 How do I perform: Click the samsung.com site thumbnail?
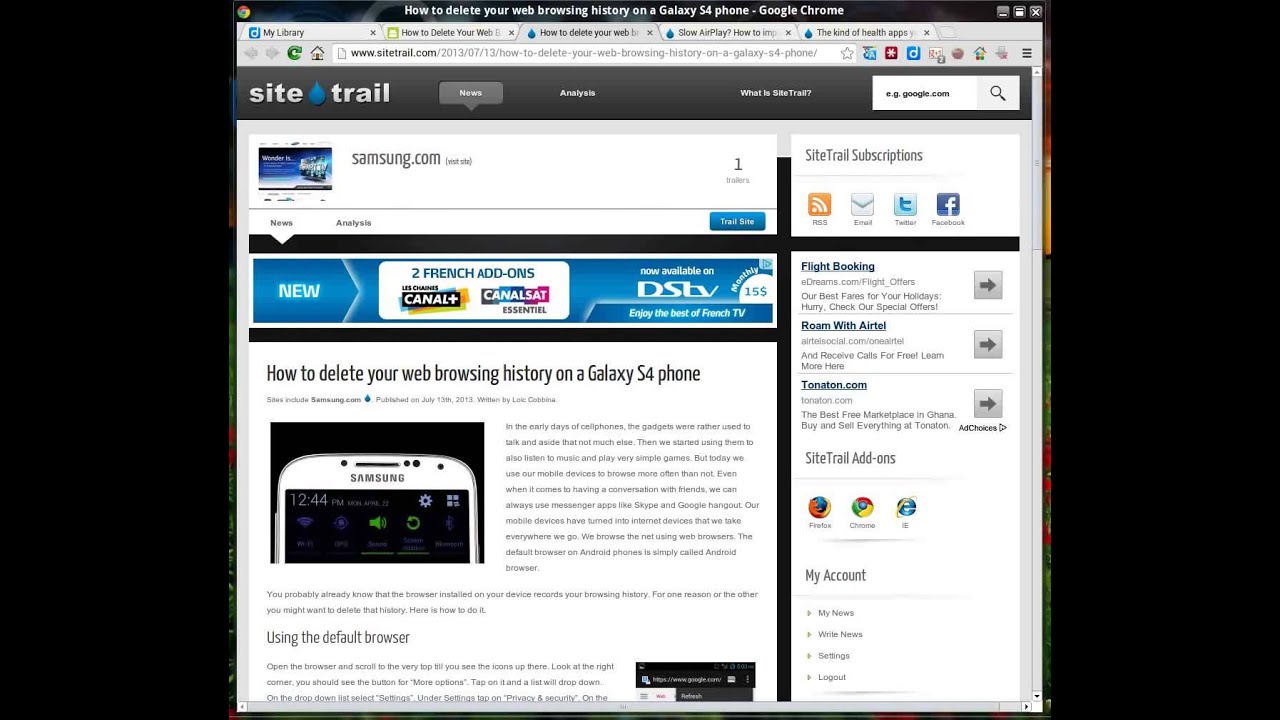(295, 170)
